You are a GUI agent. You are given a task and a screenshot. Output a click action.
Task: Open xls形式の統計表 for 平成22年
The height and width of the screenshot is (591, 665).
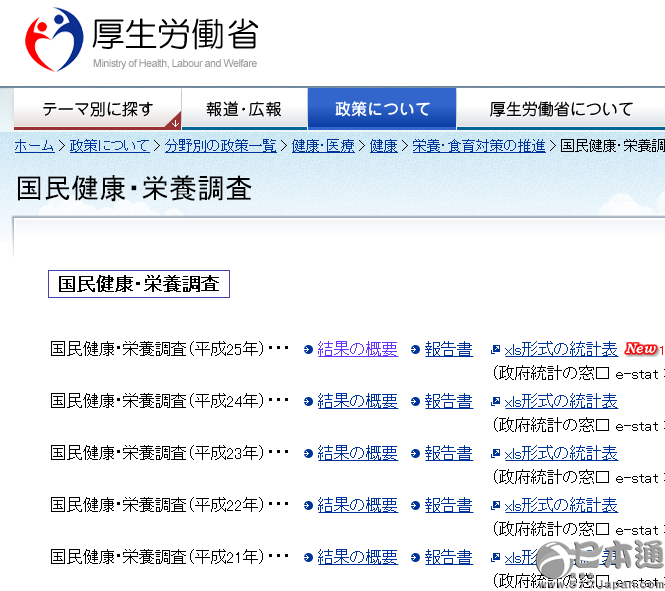[561, 505]
